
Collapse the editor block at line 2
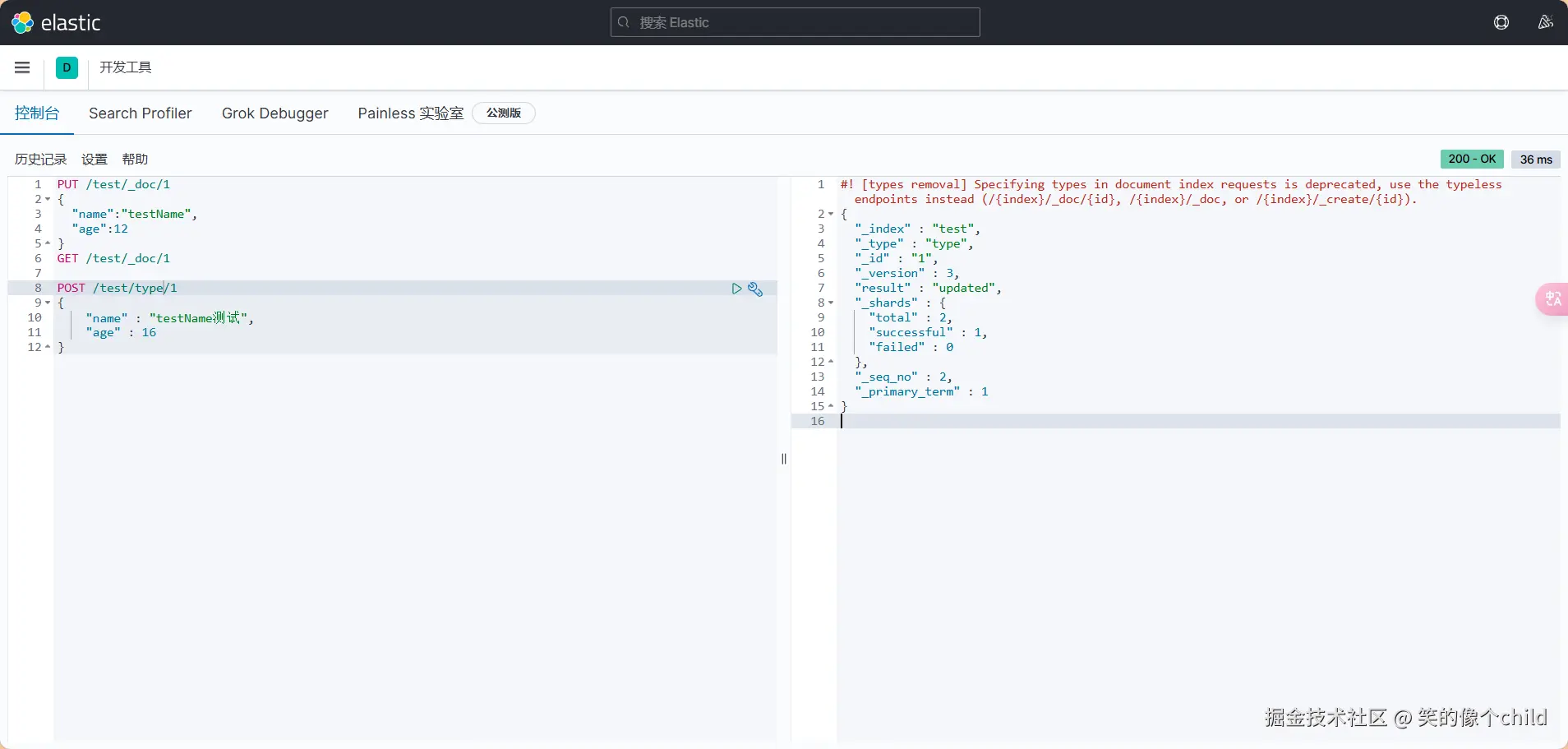48,200
